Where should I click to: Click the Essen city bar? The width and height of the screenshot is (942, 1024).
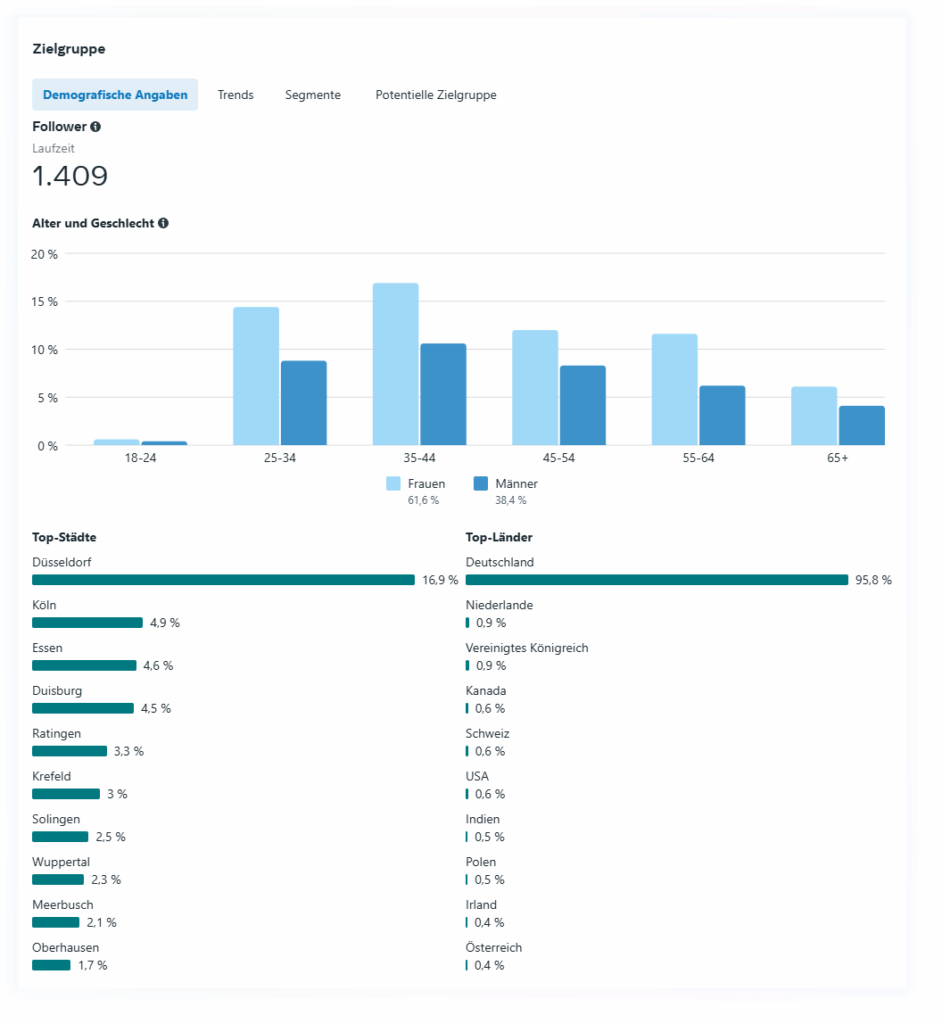[84, 666]
